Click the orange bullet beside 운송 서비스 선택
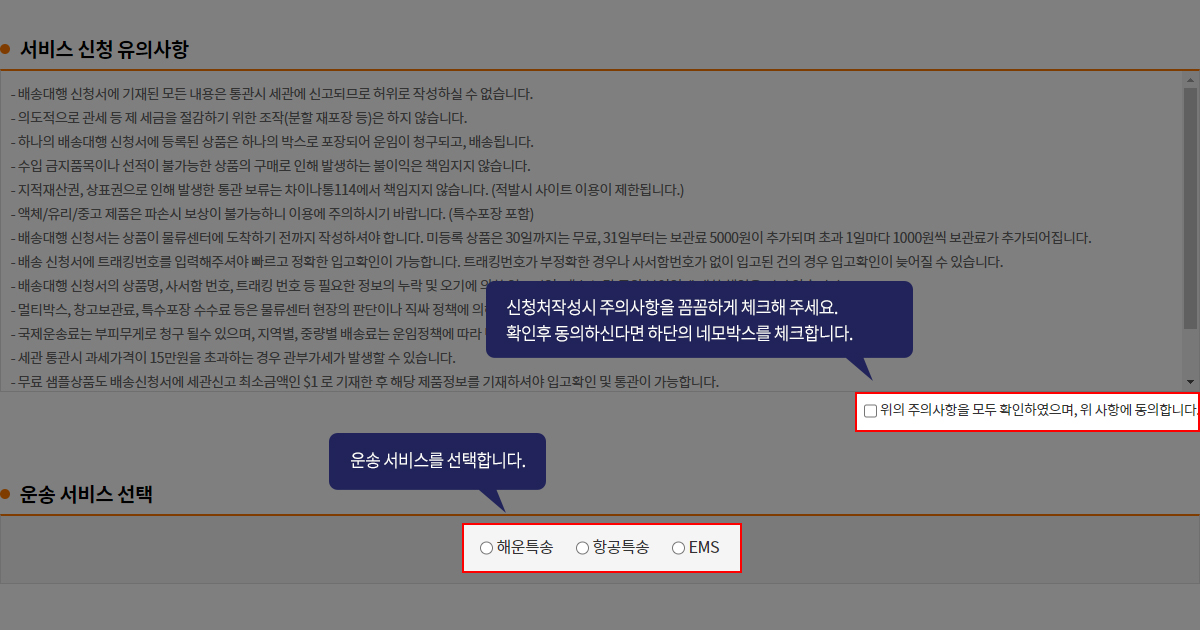The width and height of the screenshot is (1200, 630). [x=5, y=494]
